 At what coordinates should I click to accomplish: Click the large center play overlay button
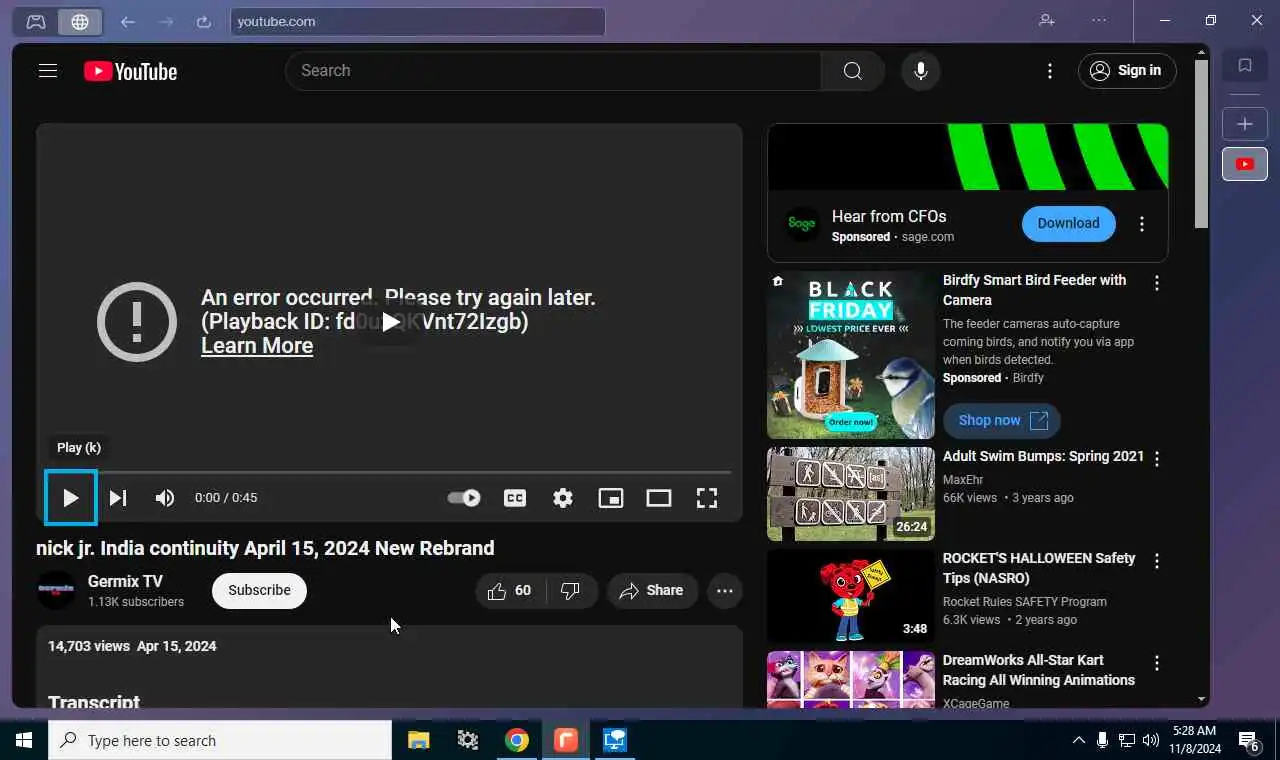pos(390,322)
